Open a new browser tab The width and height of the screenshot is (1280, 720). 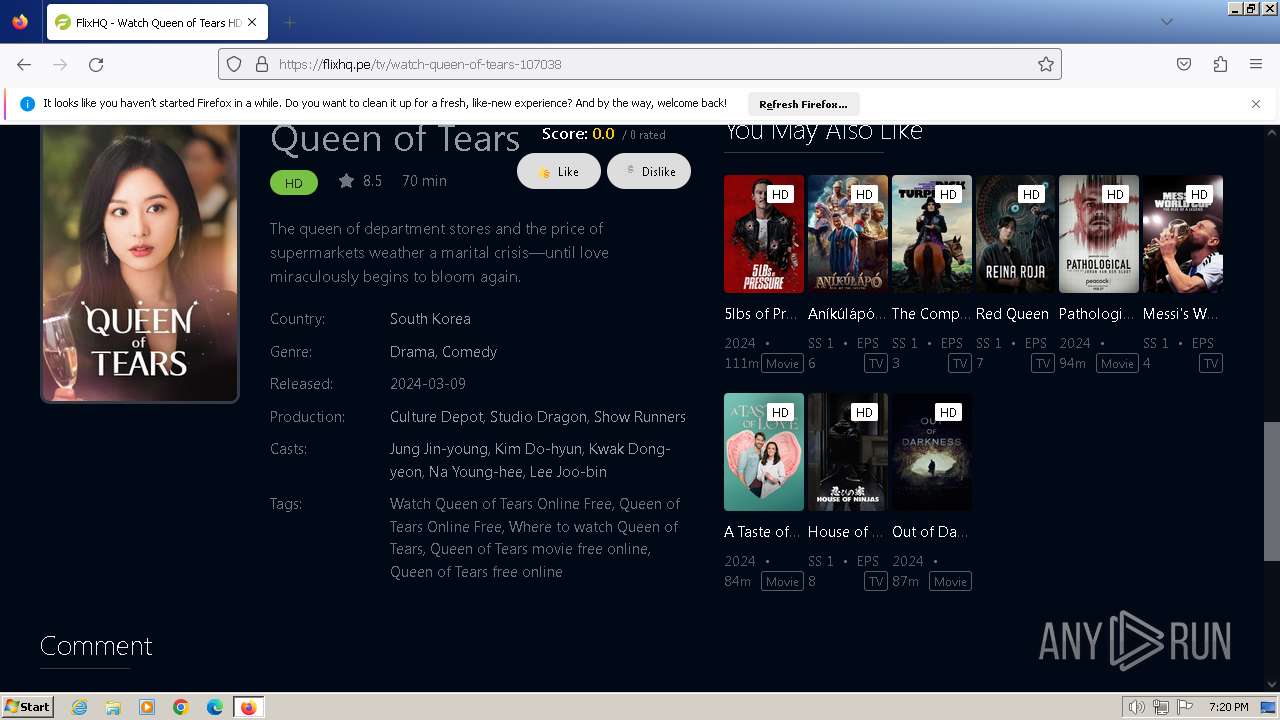(289, 22)
